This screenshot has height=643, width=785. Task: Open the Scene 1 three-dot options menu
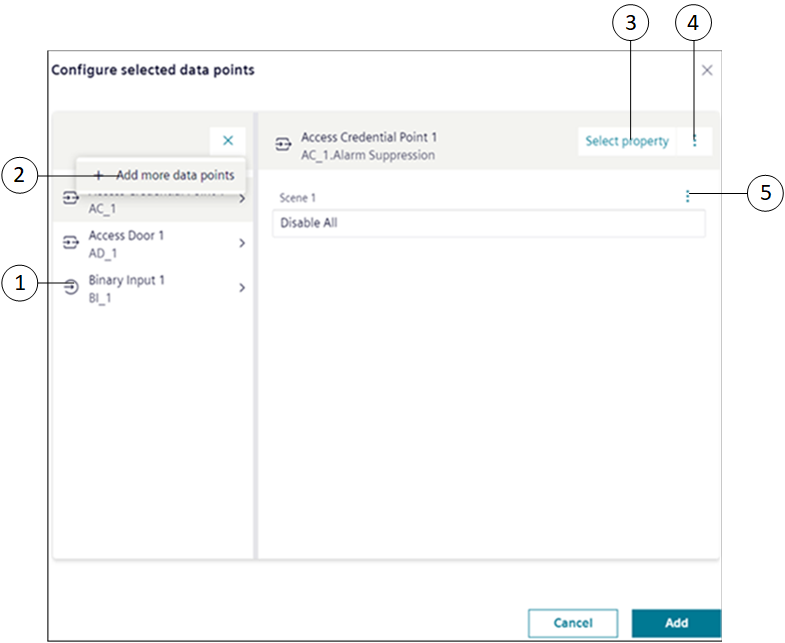tap(687, 197)
